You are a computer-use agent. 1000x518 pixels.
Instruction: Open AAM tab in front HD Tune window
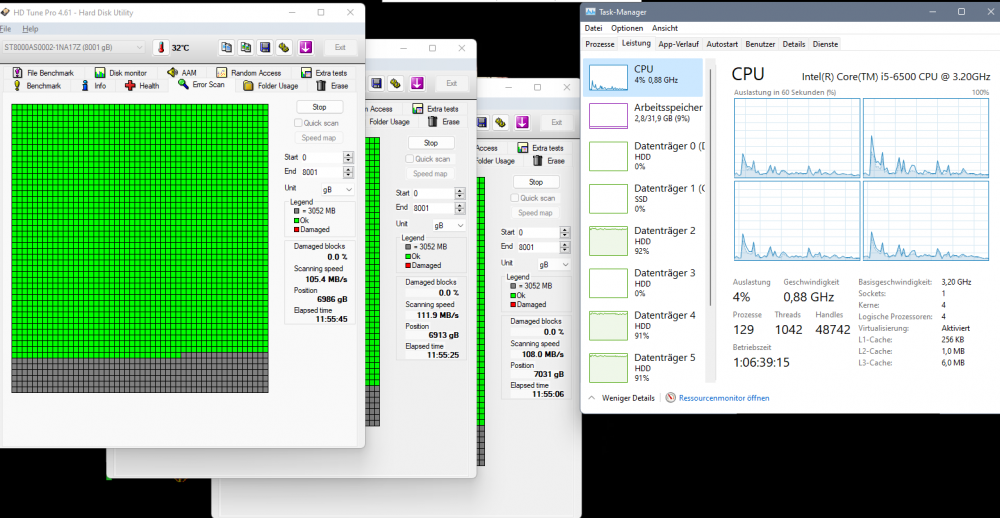pos(182,73)
